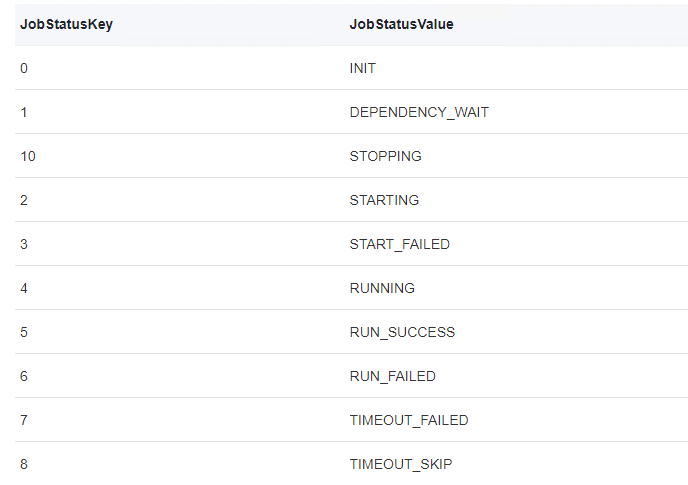This screenshot has width=688, height=485.
Task: Select key 5 beside RUN_SUCCESS
Action: (24, 332)
